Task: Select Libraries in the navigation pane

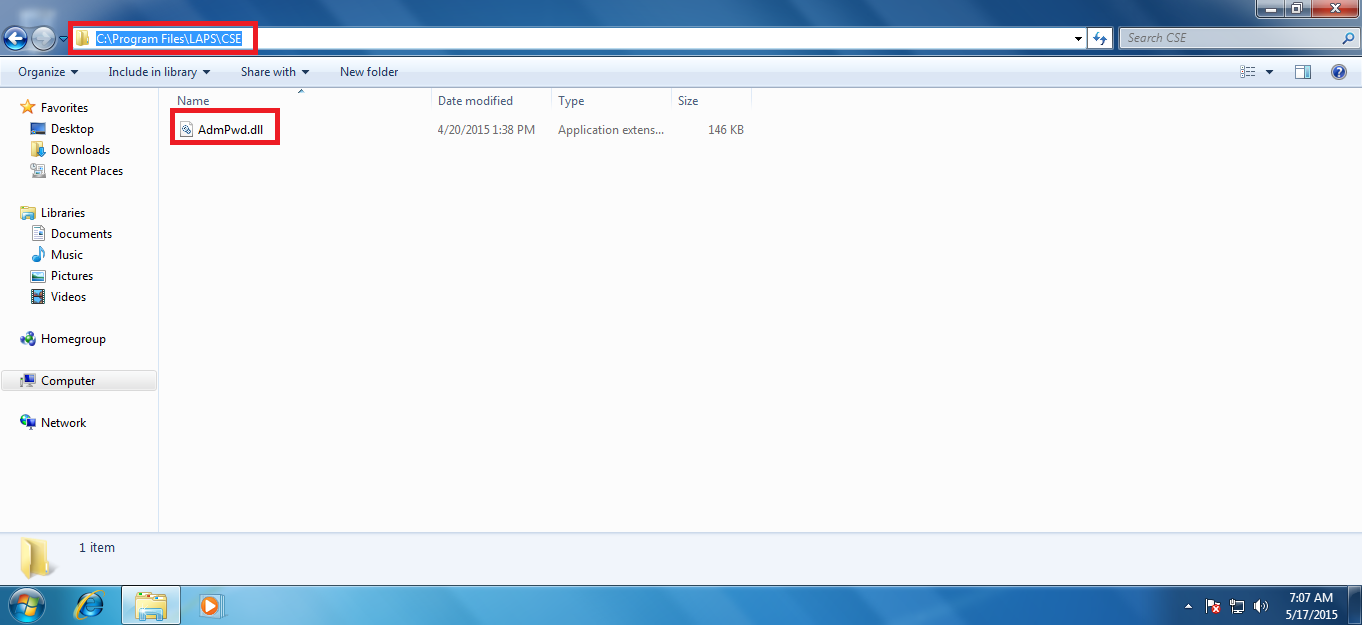Action: [x=63, y=213]
